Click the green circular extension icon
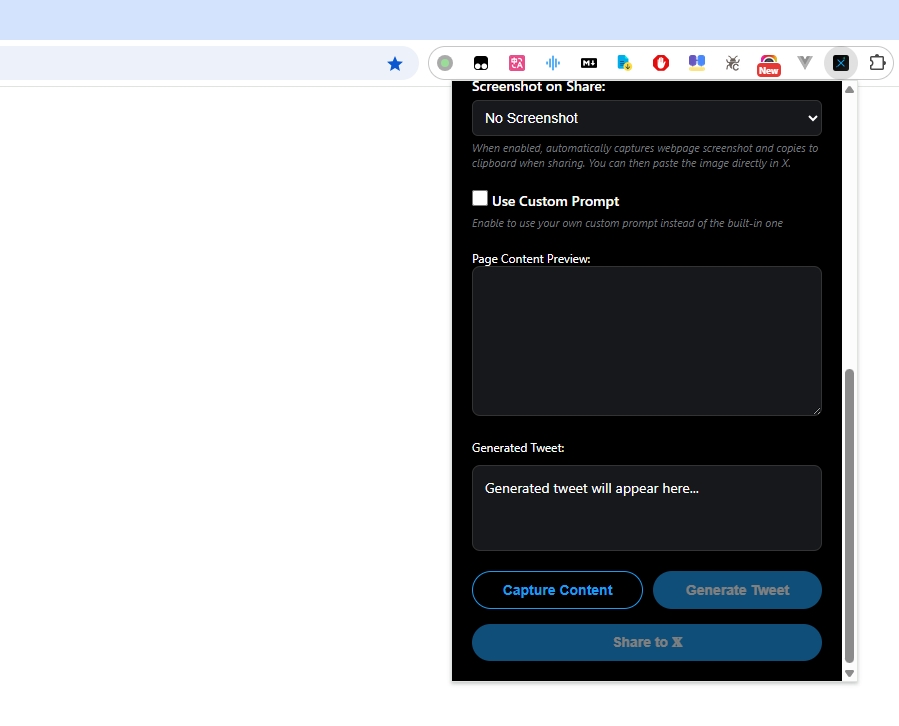Screen dimensions: 899x726 click(x=445, y=62)
